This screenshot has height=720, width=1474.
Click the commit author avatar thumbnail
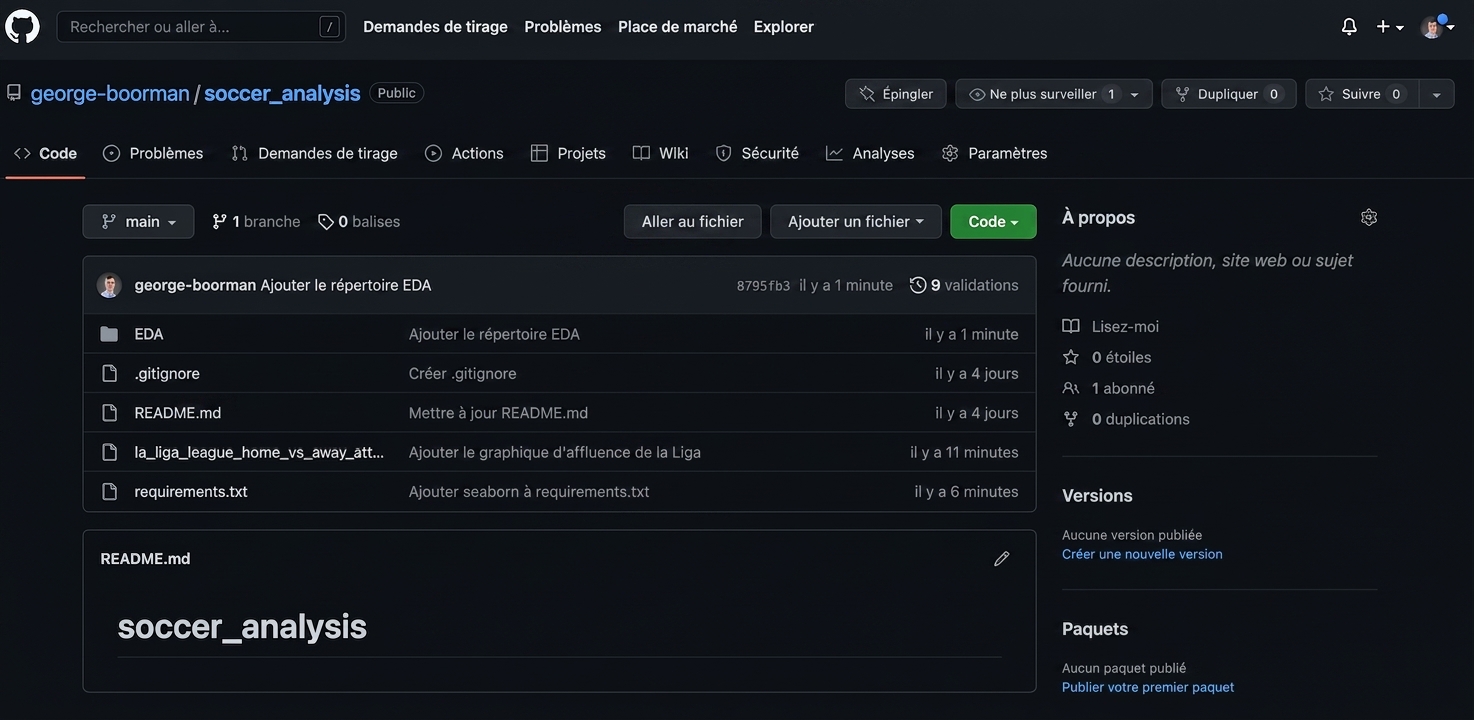[x=109, y=285]
